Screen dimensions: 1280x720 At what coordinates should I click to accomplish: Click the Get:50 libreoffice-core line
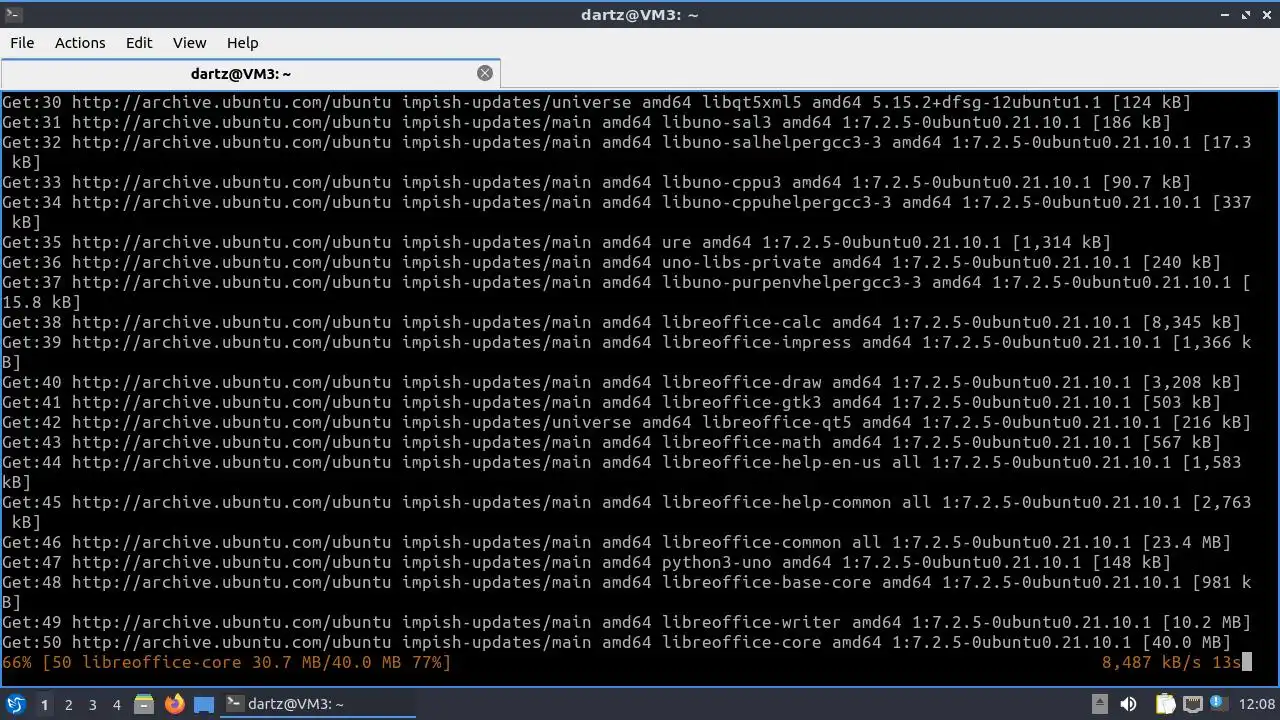pos(616,642)
